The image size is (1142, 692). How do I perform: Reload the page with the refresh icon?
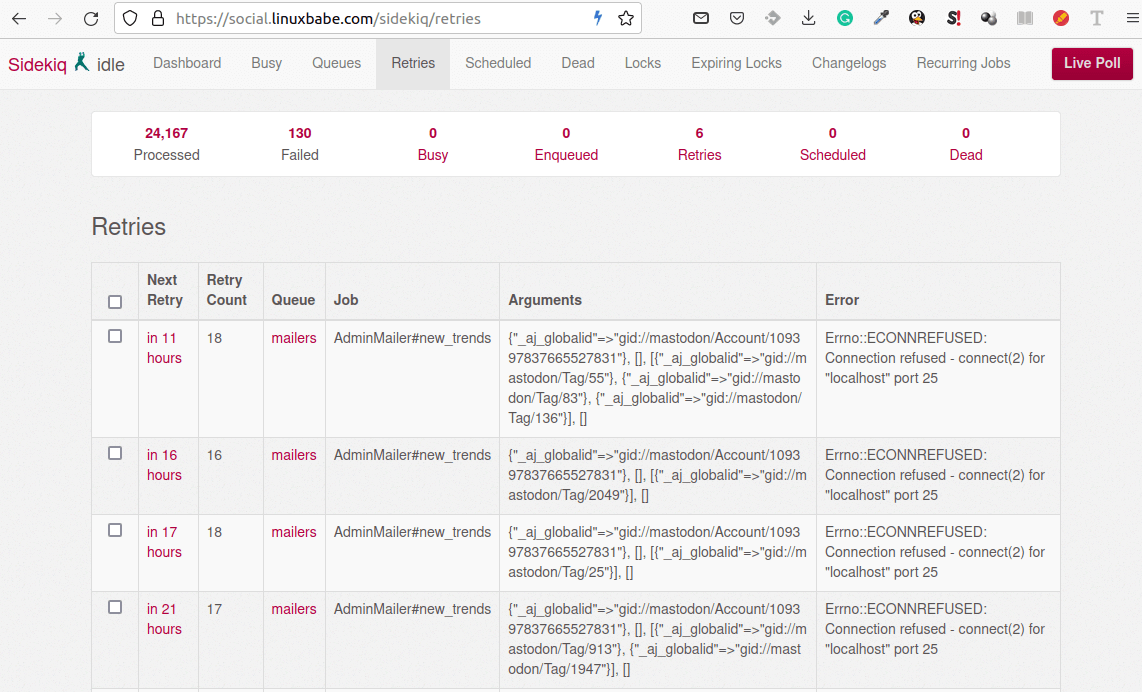(x=91, y=18)
